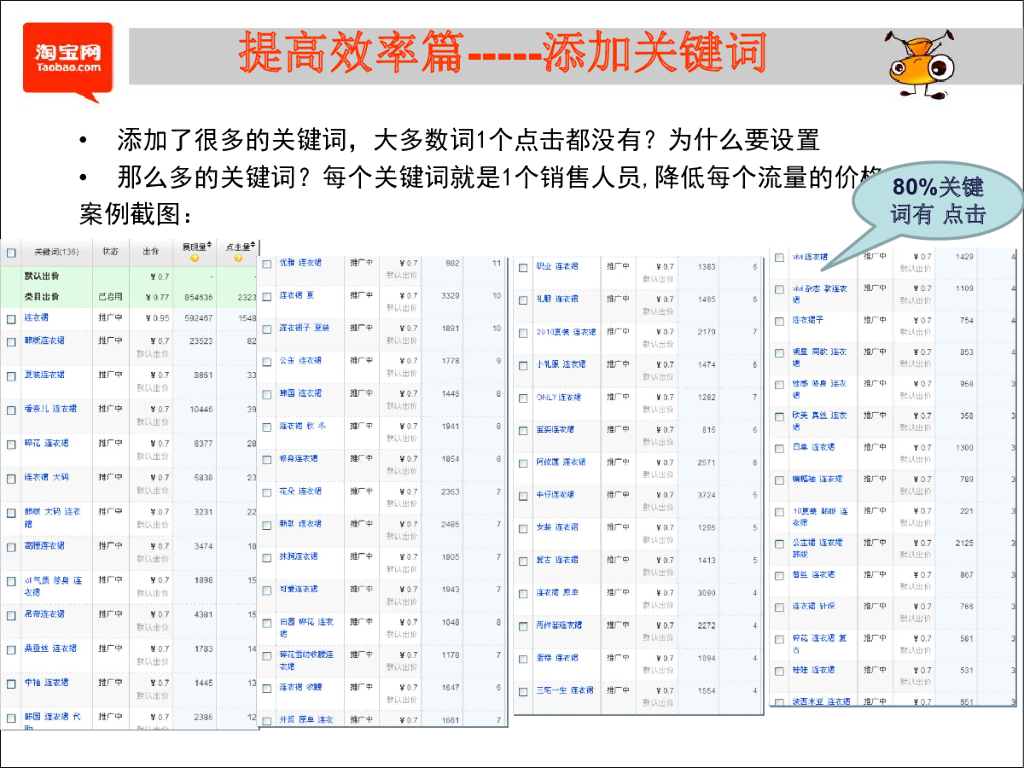The image size is (1024, 768).
Task: Click the 状态 column header
Action: 109,252
